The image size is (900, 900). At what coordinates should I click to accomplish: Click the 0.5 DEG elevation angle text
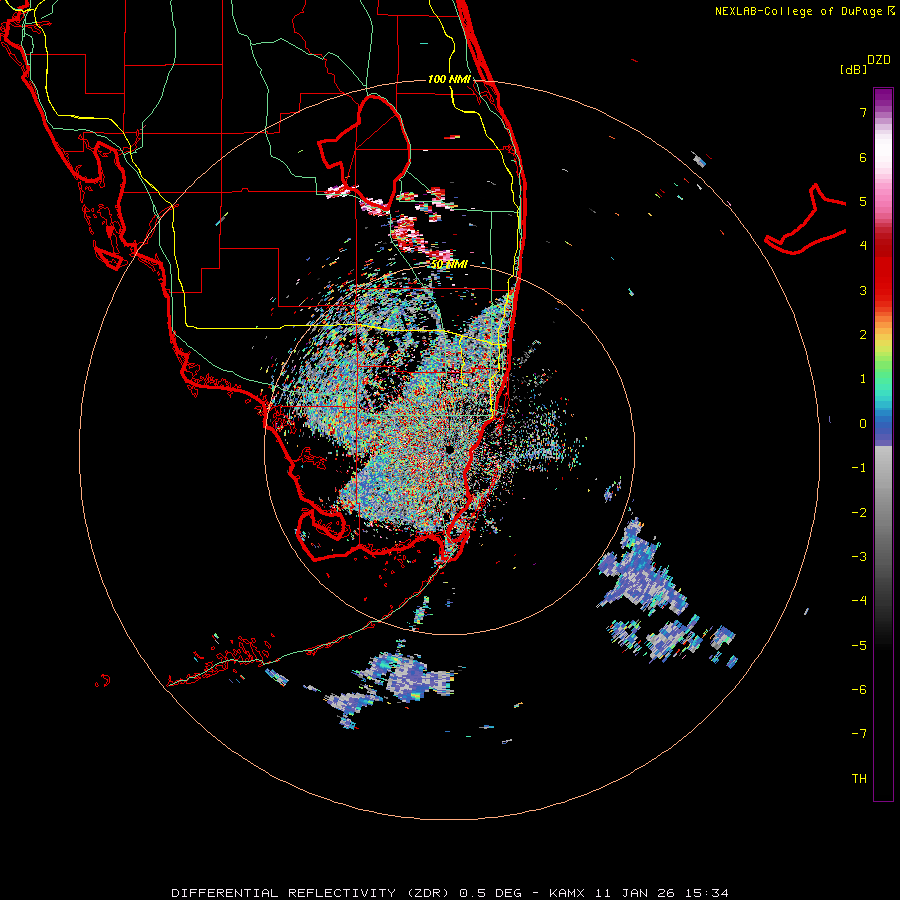click(490, 893)
